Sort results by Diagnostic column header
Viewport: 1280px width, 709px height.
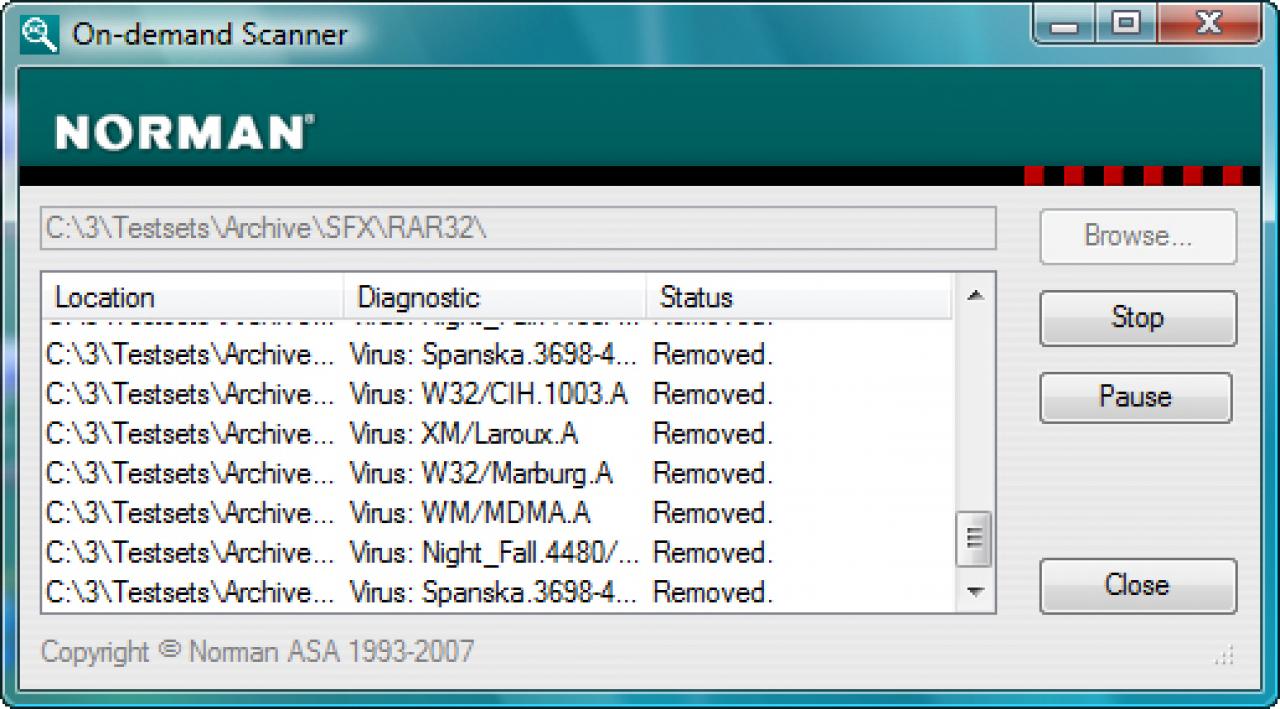click(494, 298)
